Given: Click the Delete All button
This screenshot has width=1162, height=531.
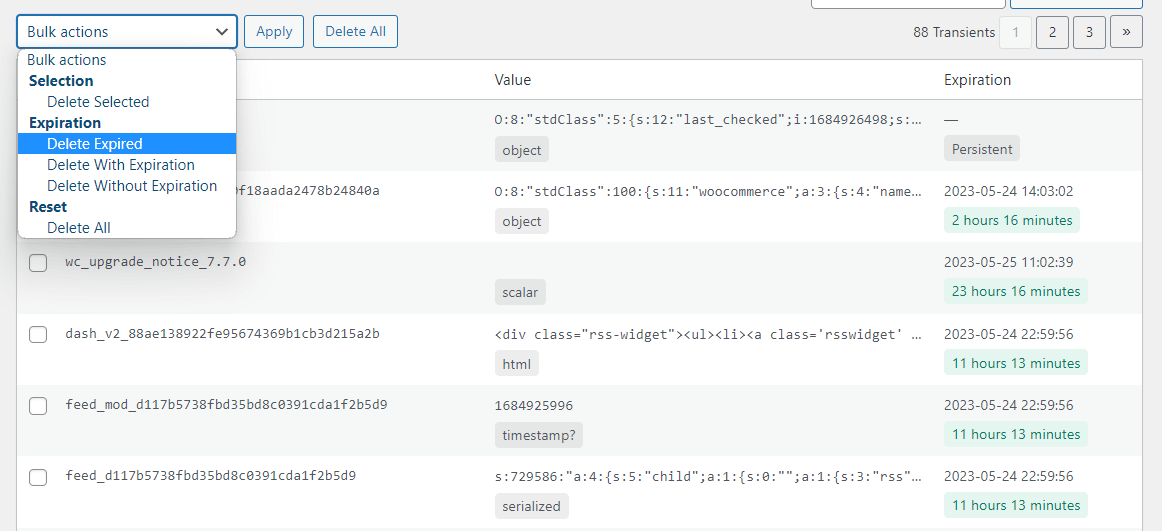Looking at the screenshot, I should pyautogui.click(x=356, y=32).
